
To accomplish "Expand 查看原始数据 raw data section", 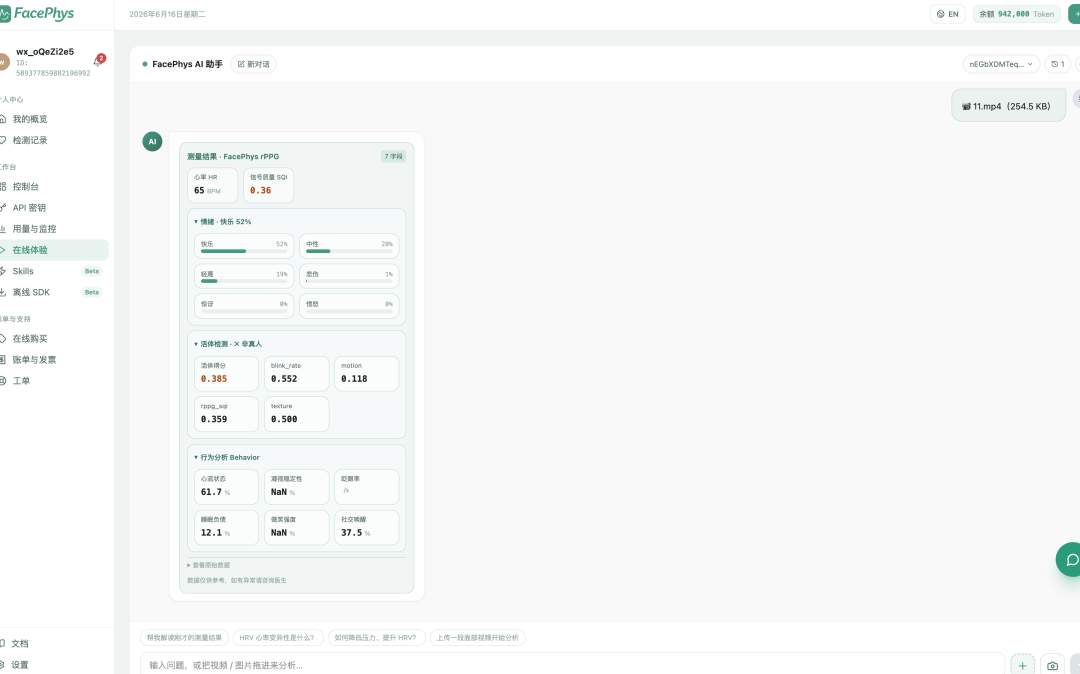I will pos(209,565).
